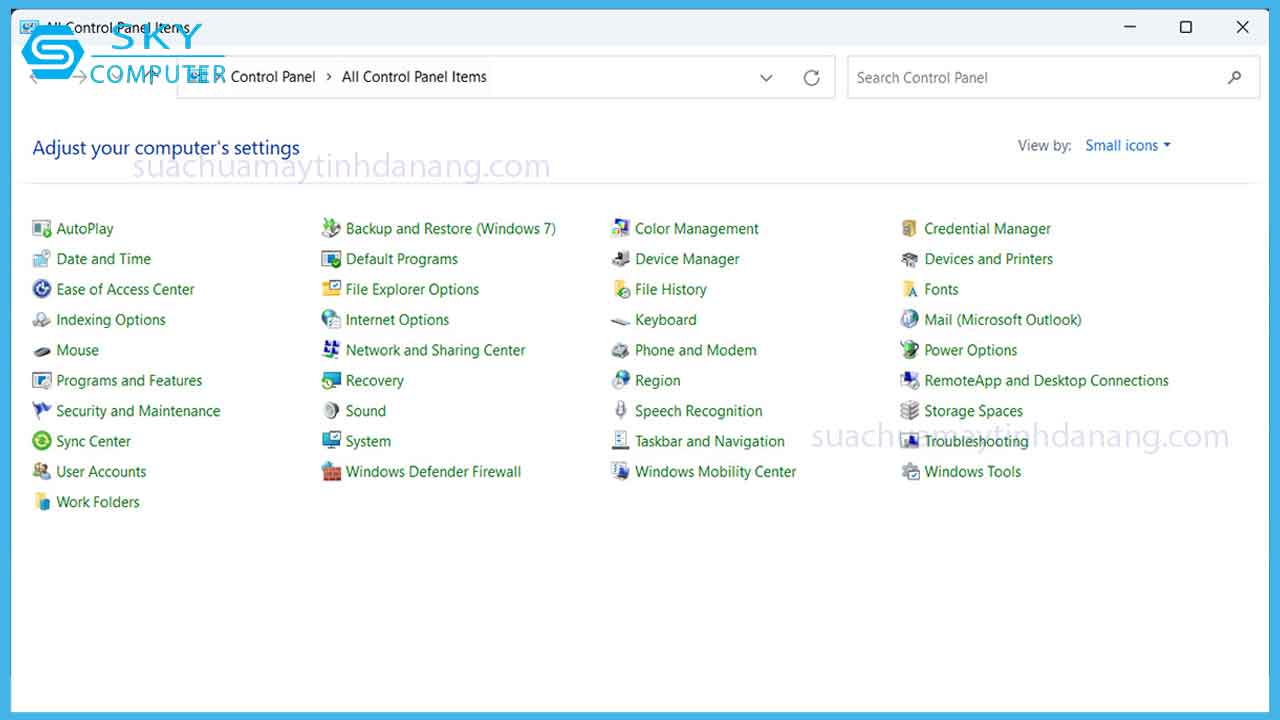Viewport: 1280px width, 720px height.
Task: Open Windows Defender Firewall
Action: click(x=432, y=471)
